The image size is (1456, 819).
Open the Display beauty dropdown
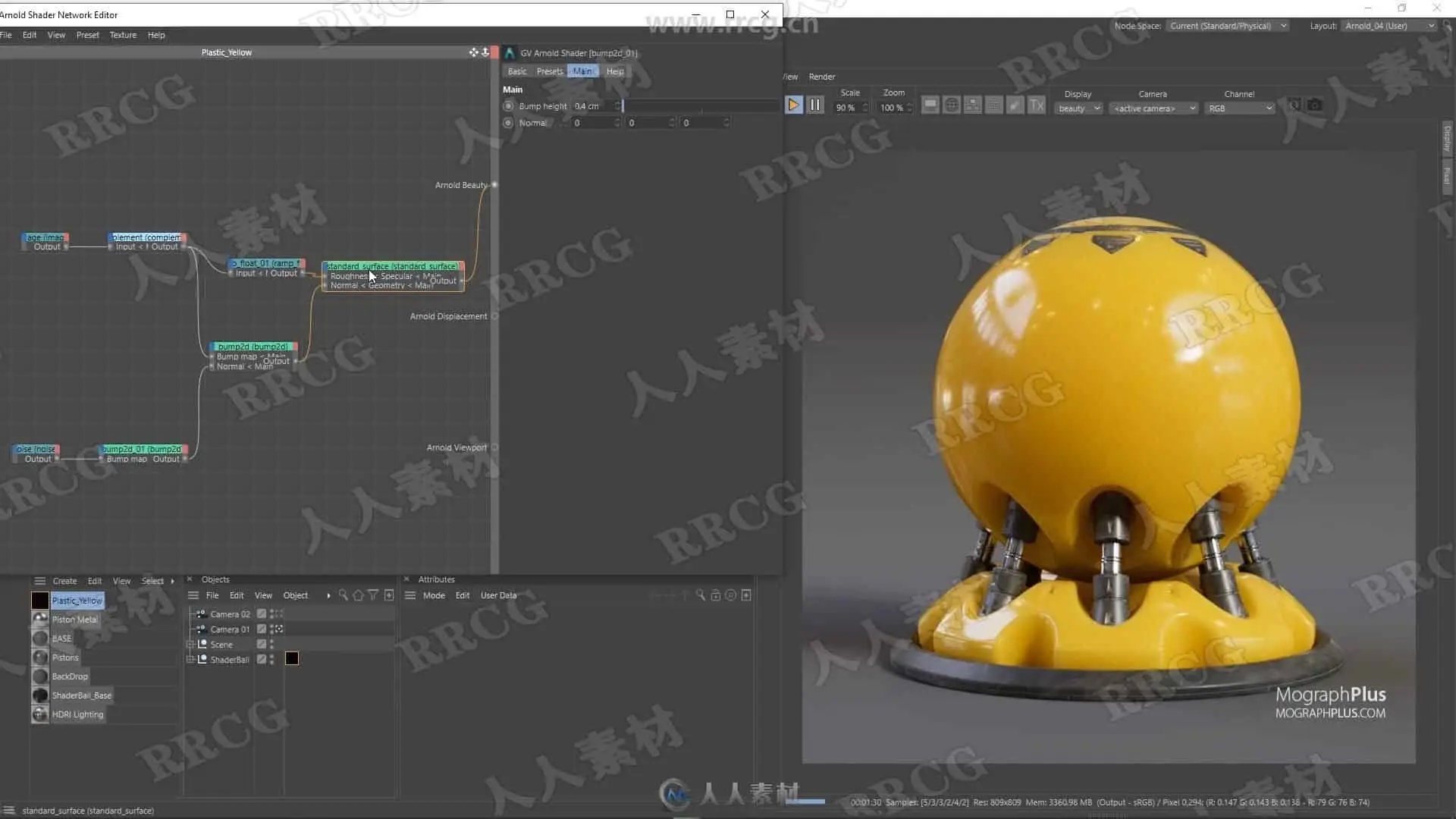click(1078, 108)
